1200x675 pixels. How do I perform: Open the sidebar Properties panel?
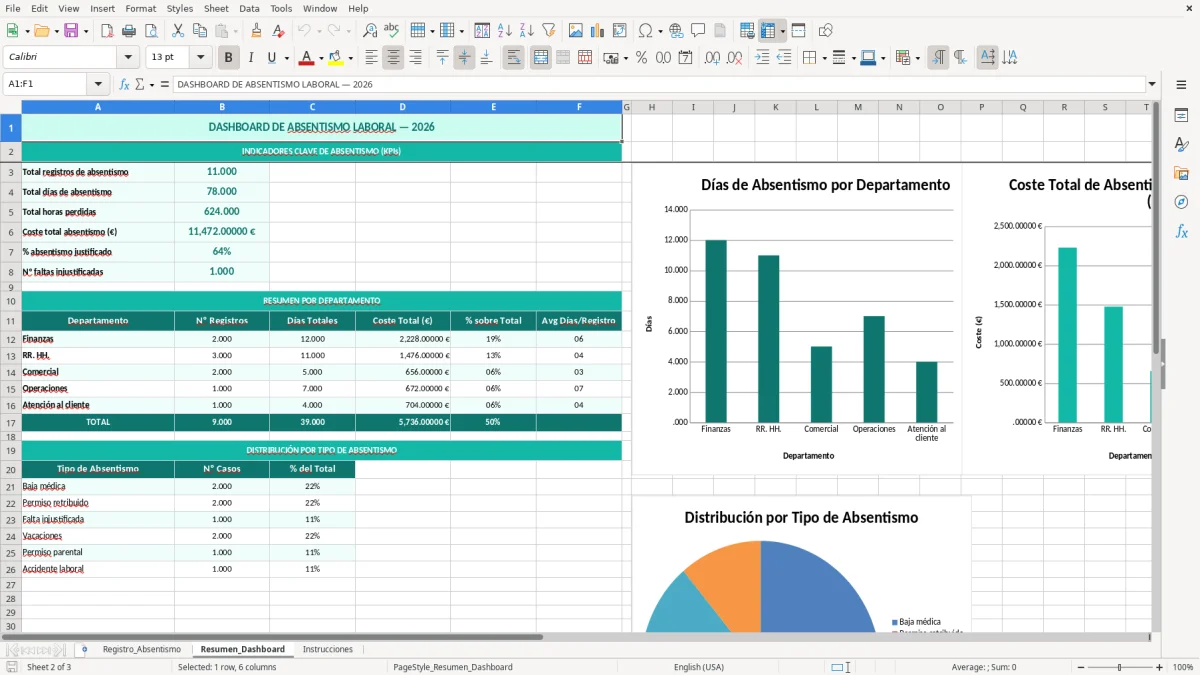pos(1181,115)
